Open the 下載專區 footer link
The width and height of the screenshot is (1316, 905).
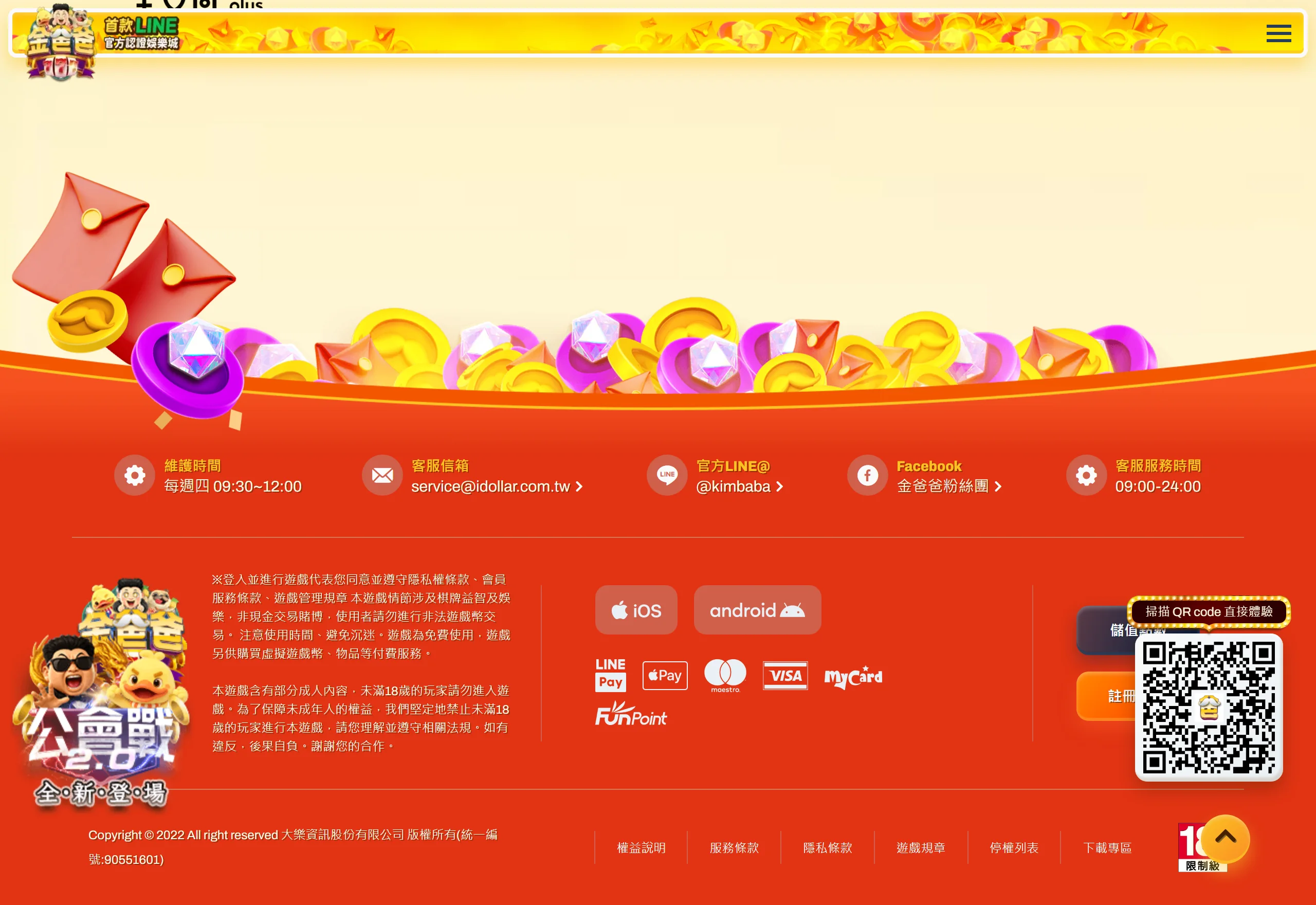tap(1107, 848)
